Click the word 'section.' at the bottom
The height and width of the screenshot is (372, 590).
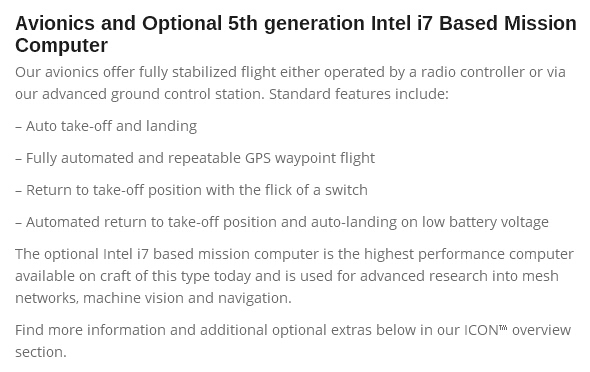click(41, 352)
